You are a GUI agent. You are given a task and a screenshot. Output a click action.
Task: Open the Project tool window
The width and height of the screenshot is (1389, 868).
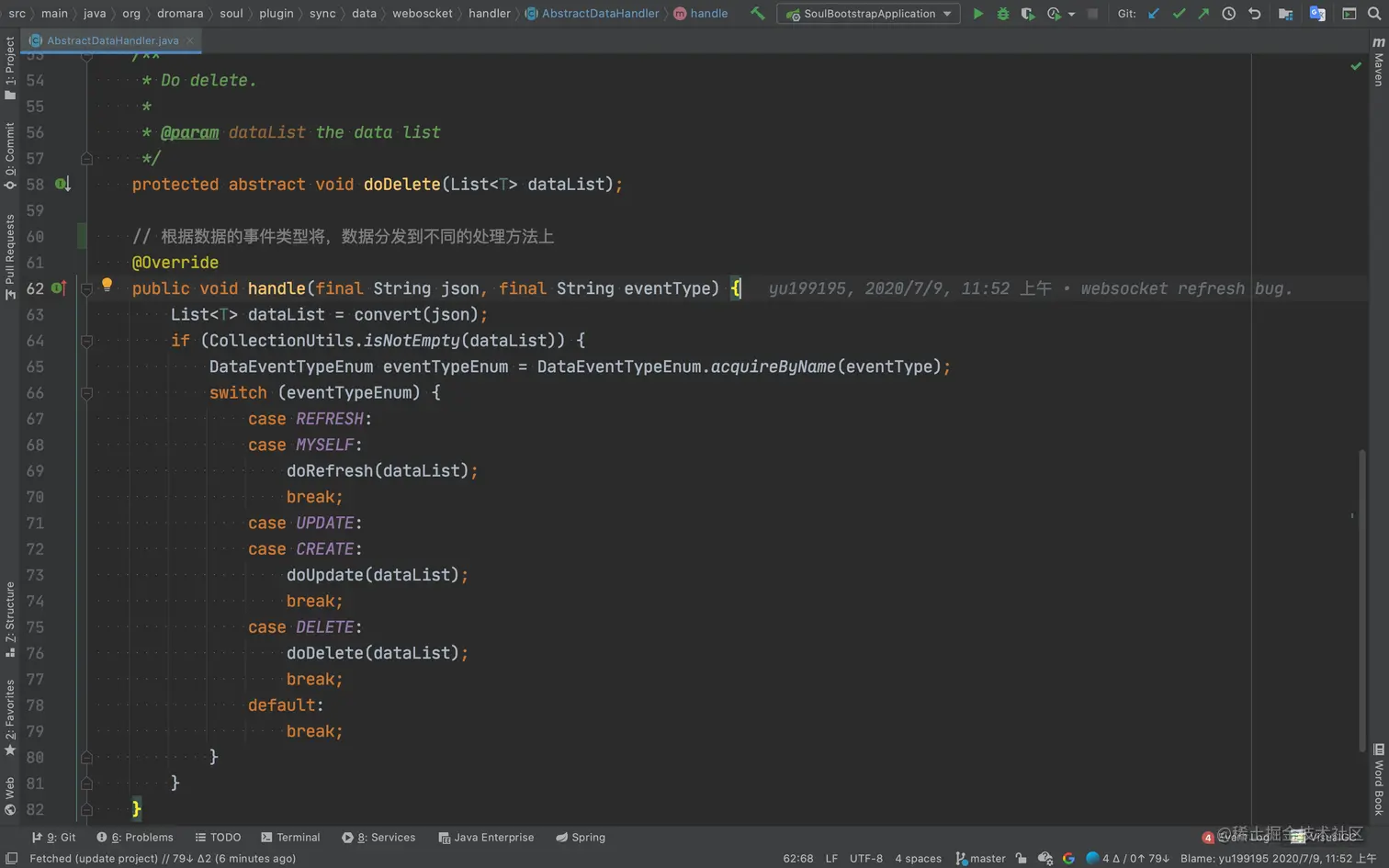10,68
